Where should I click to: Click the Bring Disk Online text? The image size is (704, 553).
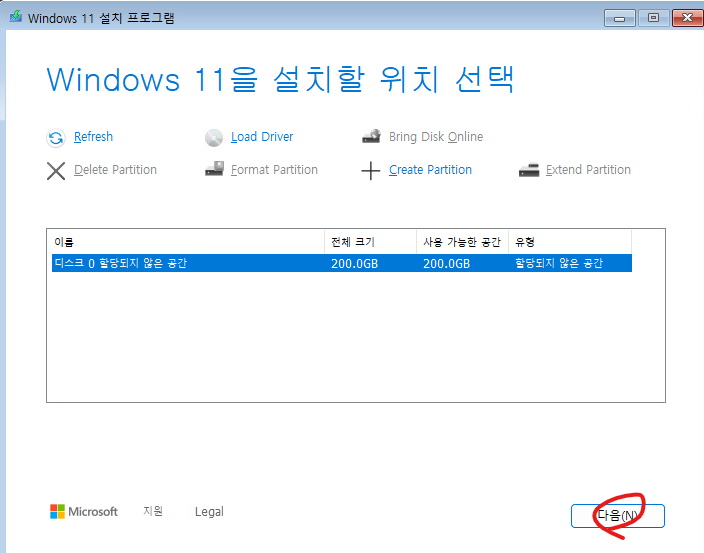436,136
